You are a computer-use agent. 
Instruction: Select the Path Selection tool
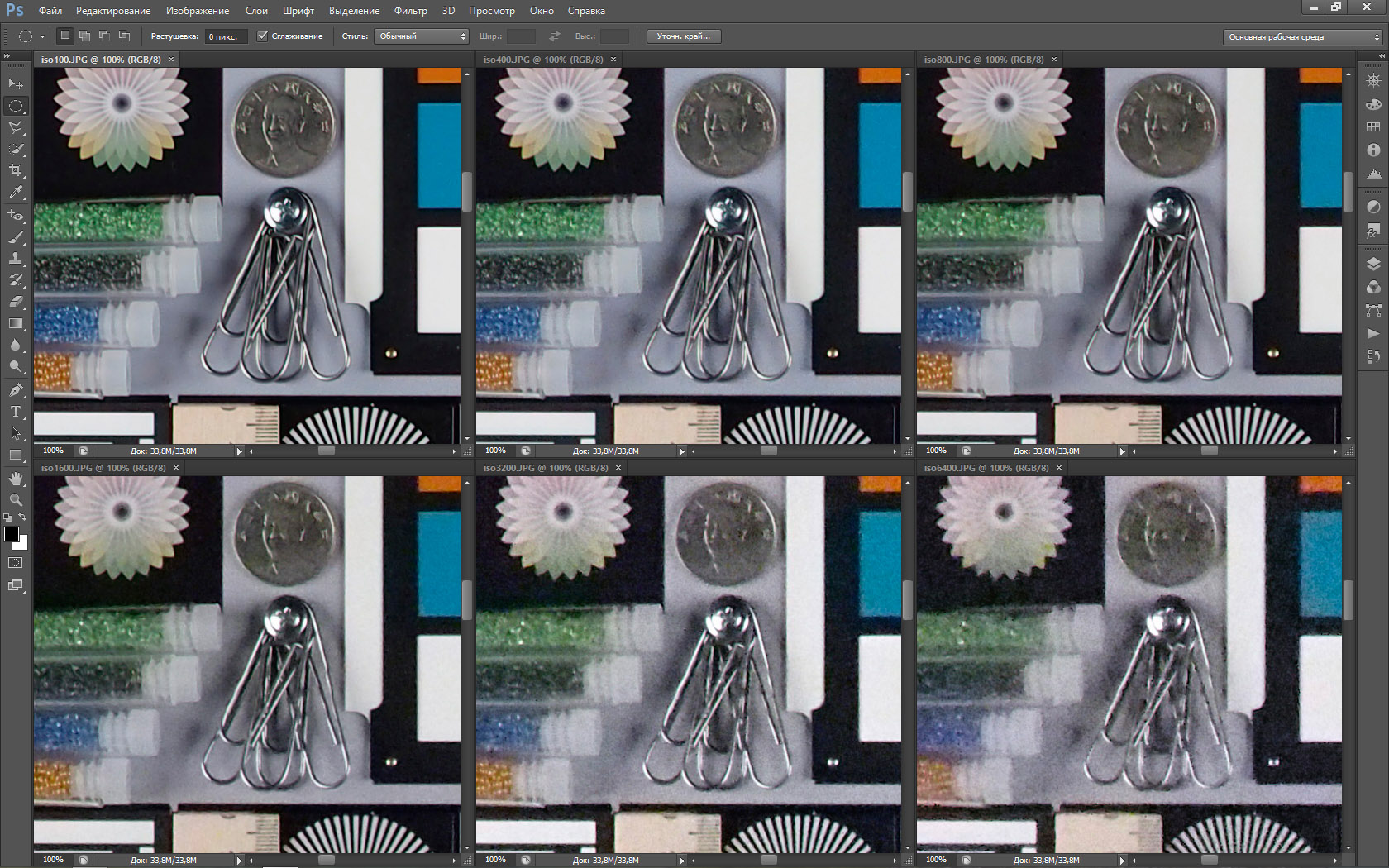coord(16,433)
